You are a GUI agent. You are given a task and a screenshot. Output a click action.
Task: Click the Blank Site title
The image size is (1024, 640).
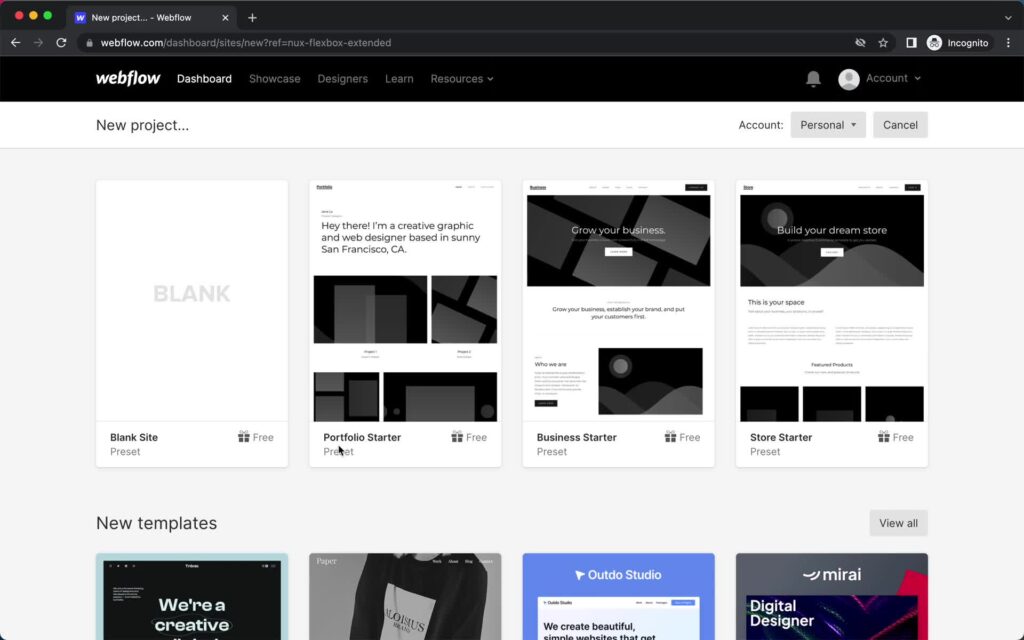(x=134, y=437)
